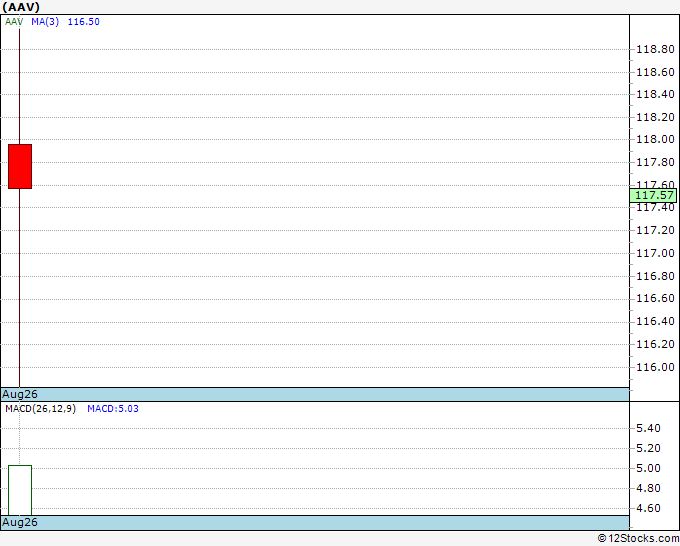Click the 116.80 price axis label
The height and width of the screenshot is (546, 680).
click(x=655, y=276)
